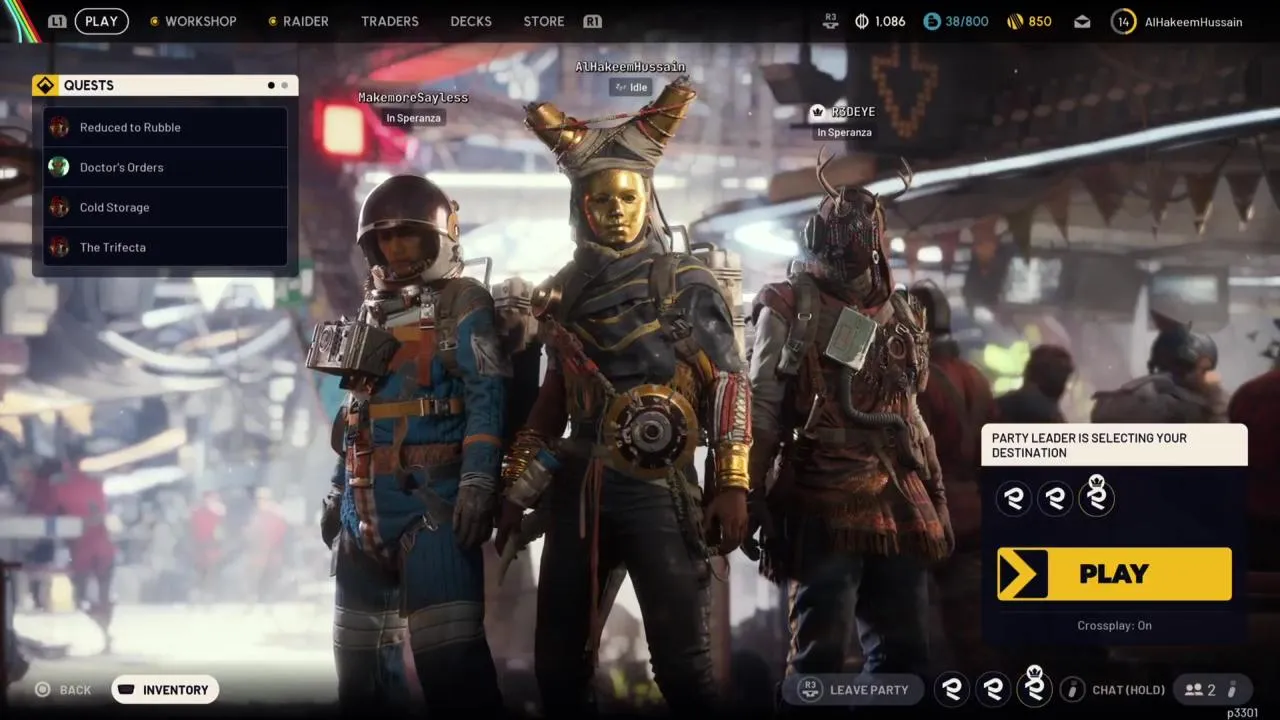Open the STORE tab

coord(544,21)
